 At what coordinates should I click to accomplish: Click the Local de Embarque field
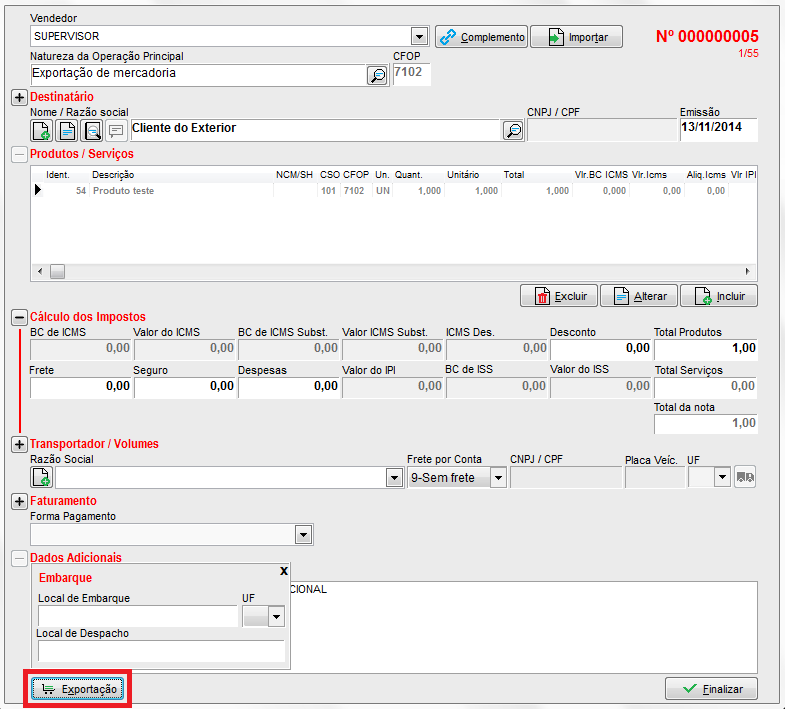click(x=137, y=617)
